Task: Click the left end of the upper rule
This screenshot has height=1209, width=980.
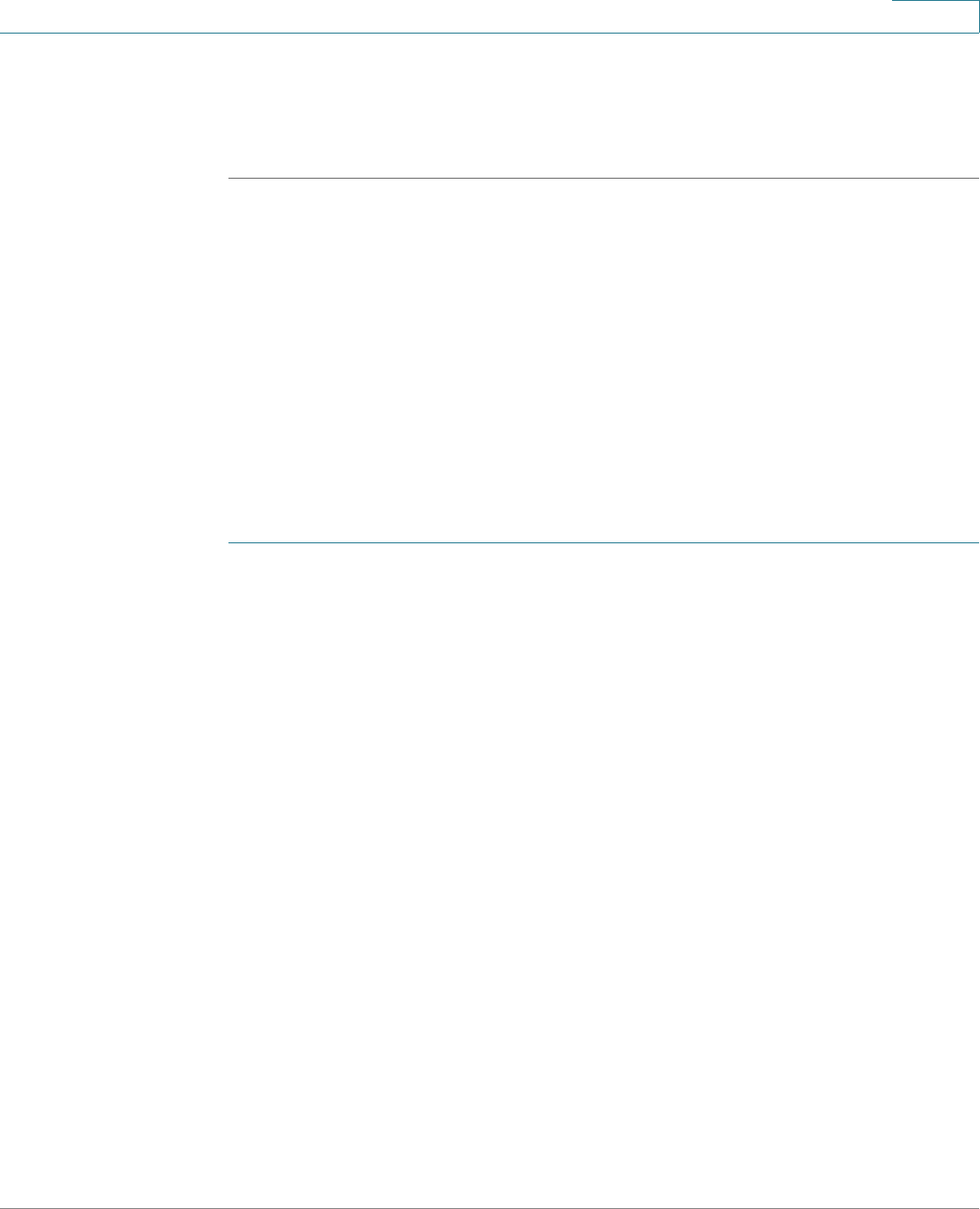Action: (x=229, y=179)
